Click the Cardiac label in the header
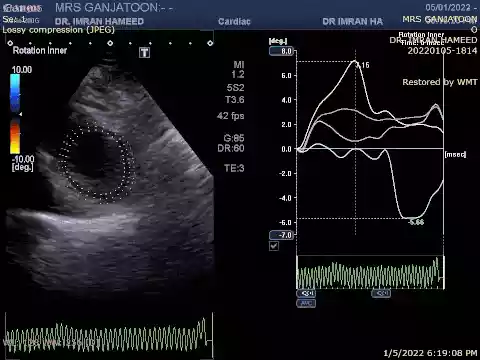The width and height of the screenshot is (480, 360). coord(234,22)
